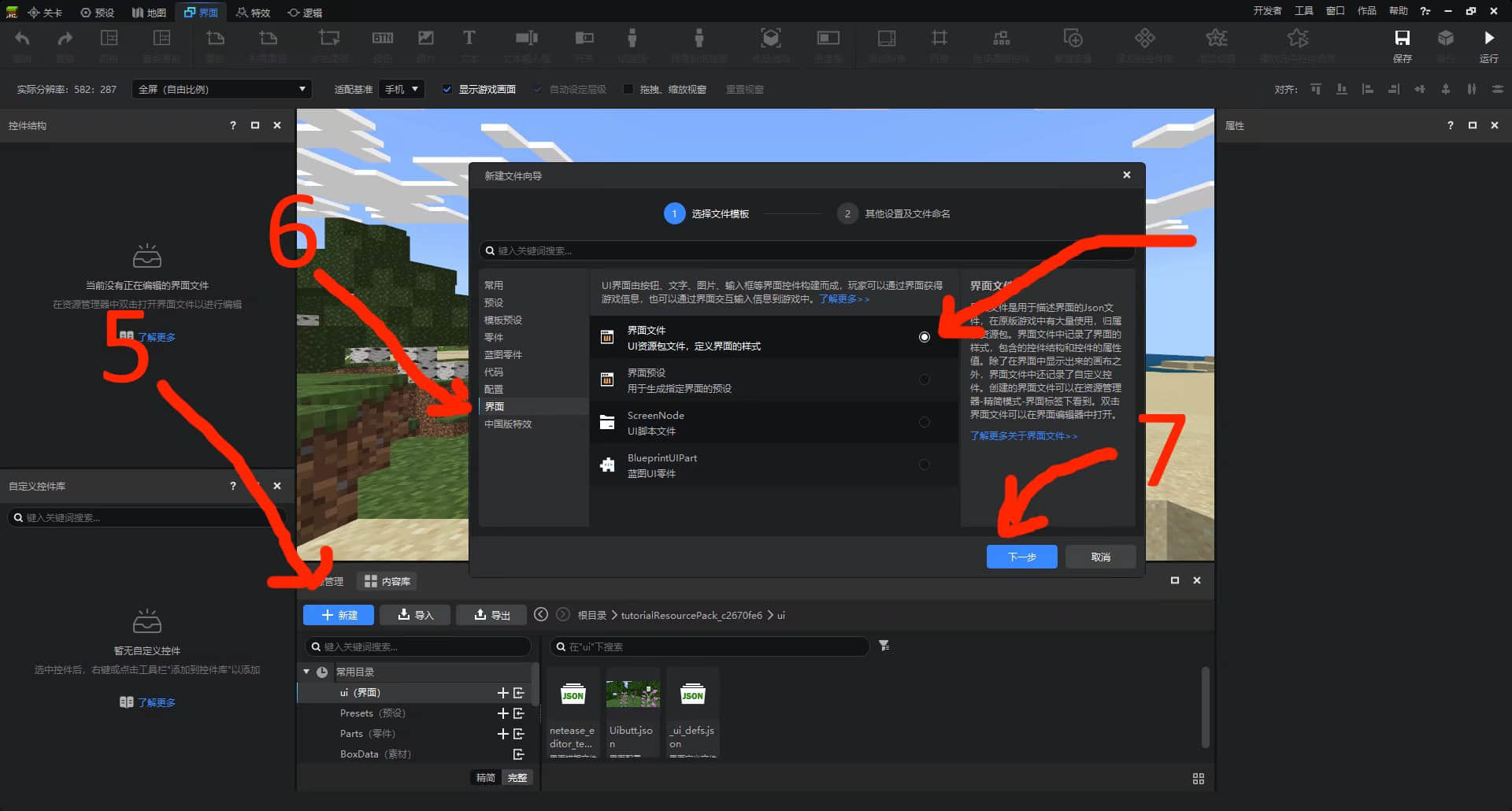Viewport: 1512px width, 811px height.
Task: Click the blue 新建 button
Action: click(339, 615)
